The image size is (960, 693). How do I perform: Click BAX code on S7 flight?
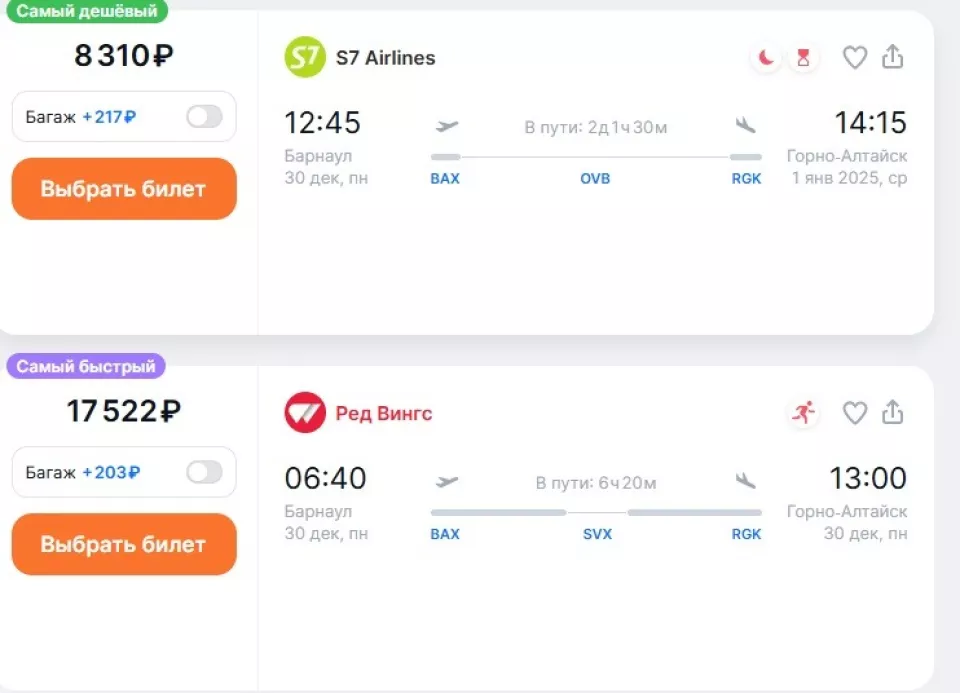pos(445,179)
